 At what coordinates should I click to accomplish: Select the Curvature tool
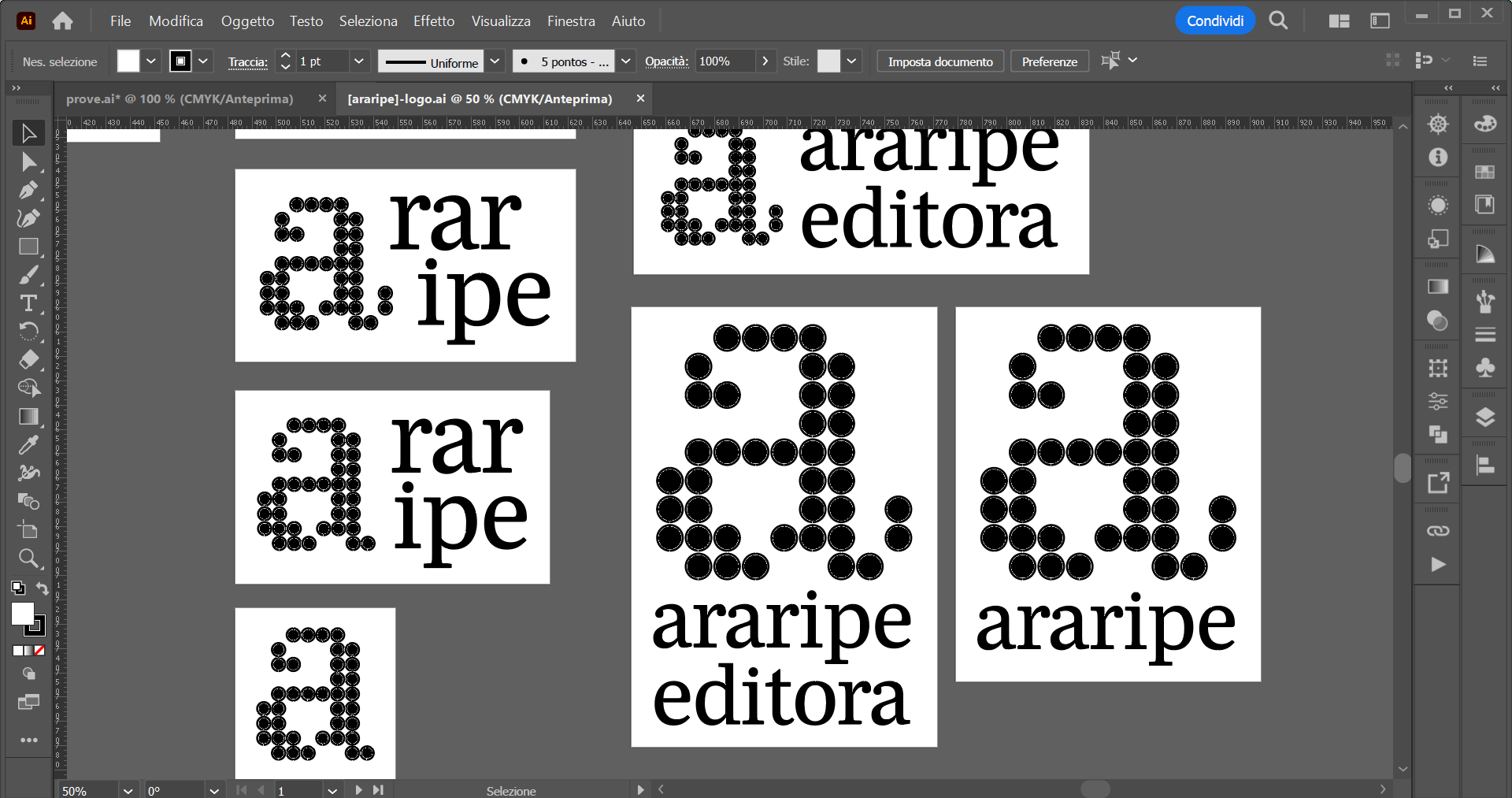[28, 218]
